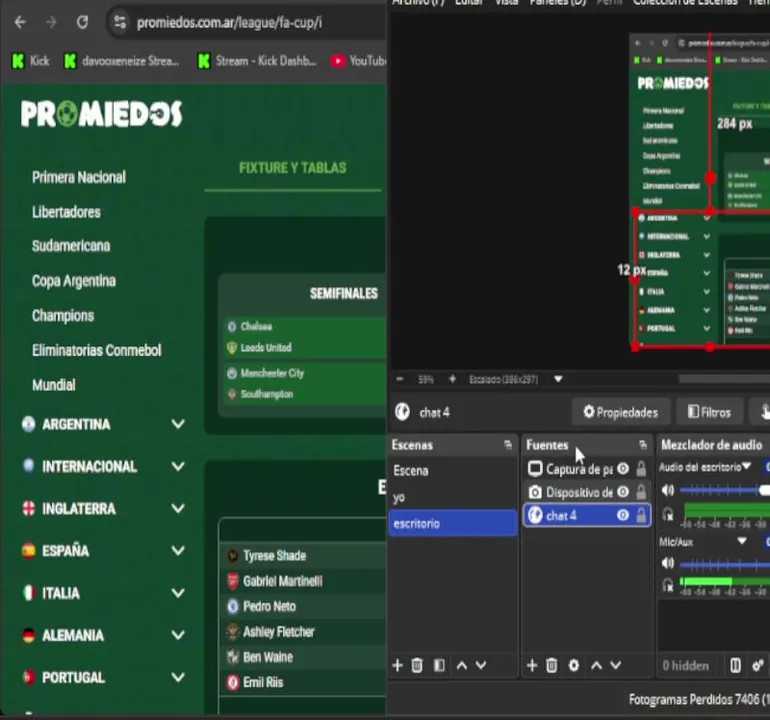Add a new source
The image size is (770, 720).
(x=532, y=665)
